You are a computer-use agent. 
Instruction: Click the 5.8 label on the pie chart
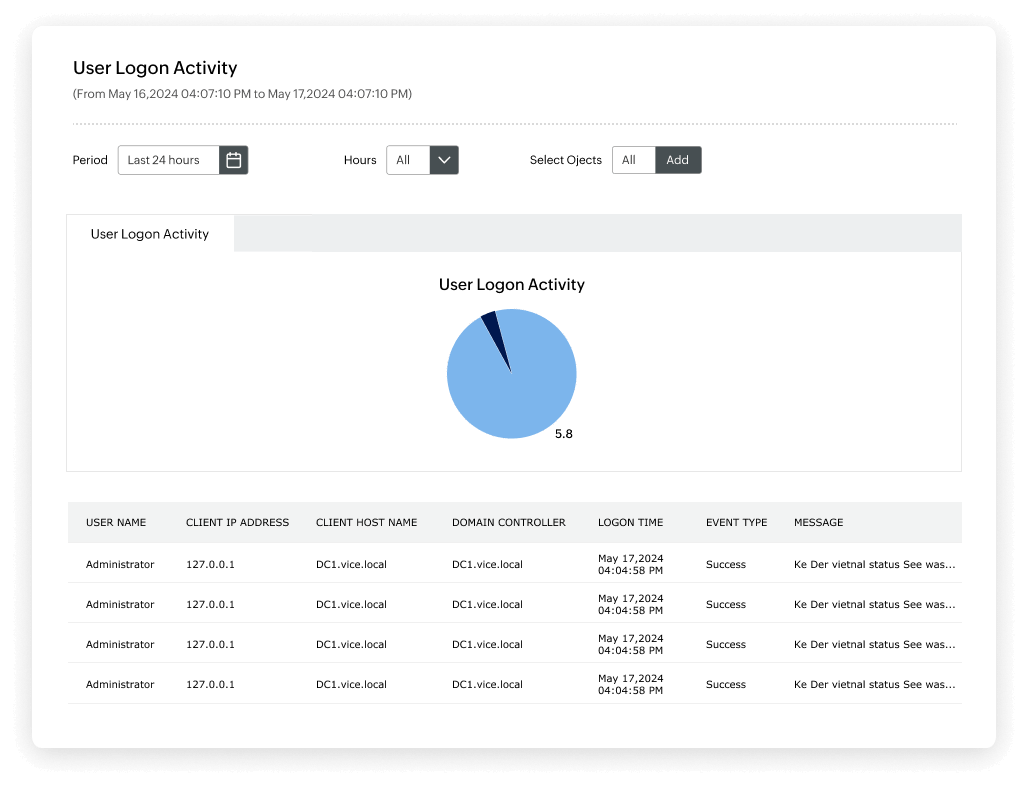coord(564,434)
